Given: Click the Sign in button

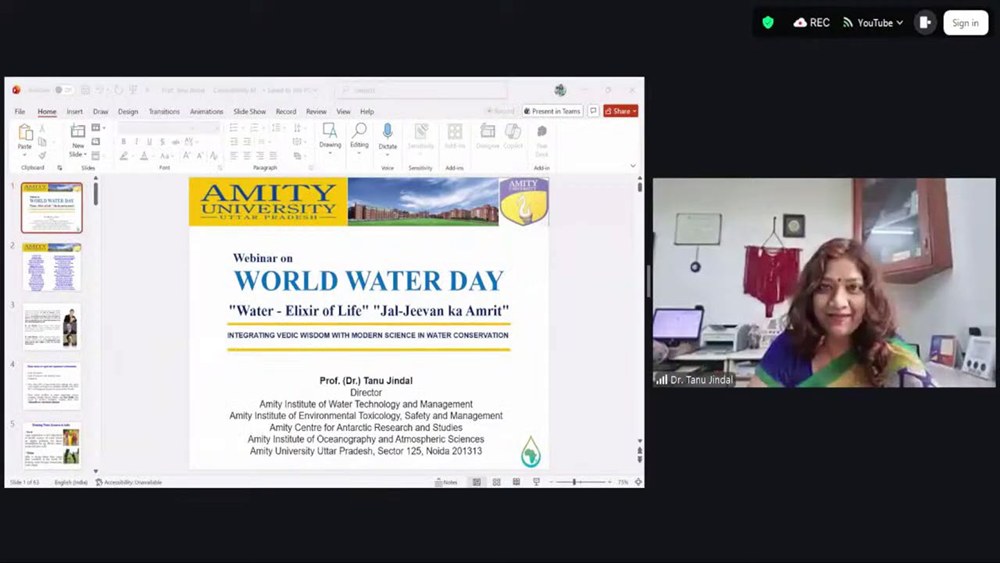Looking at the screenshot, I should 965,23.
